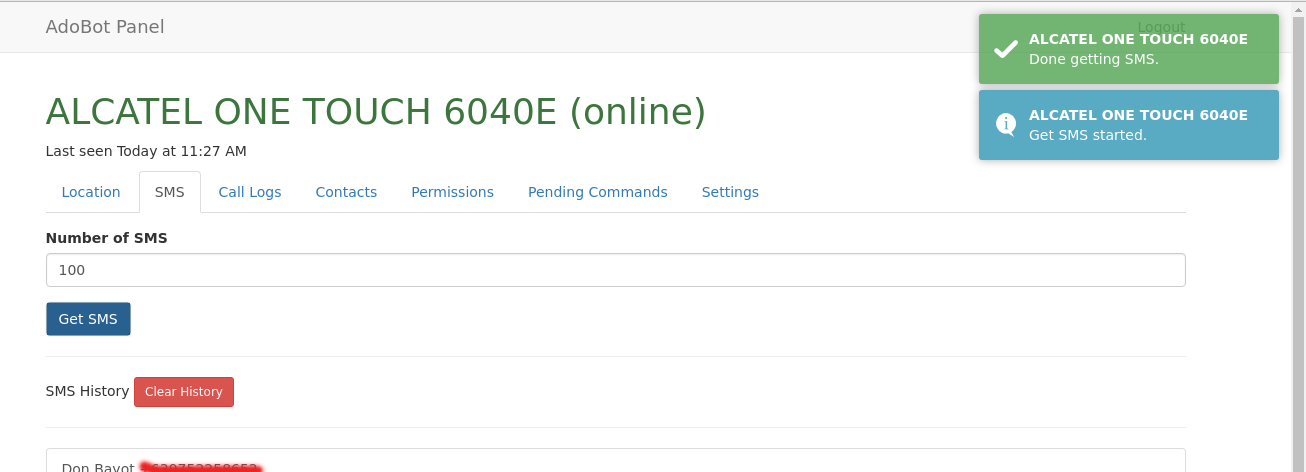Viewport: 1306px width, 472px height.
Task: Click the Get SMS button
Action: (x=88, y=319)
